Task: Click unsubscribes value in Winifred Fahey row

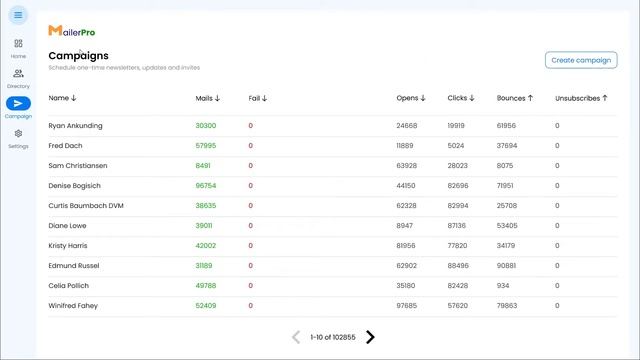Action: point(557,306)
